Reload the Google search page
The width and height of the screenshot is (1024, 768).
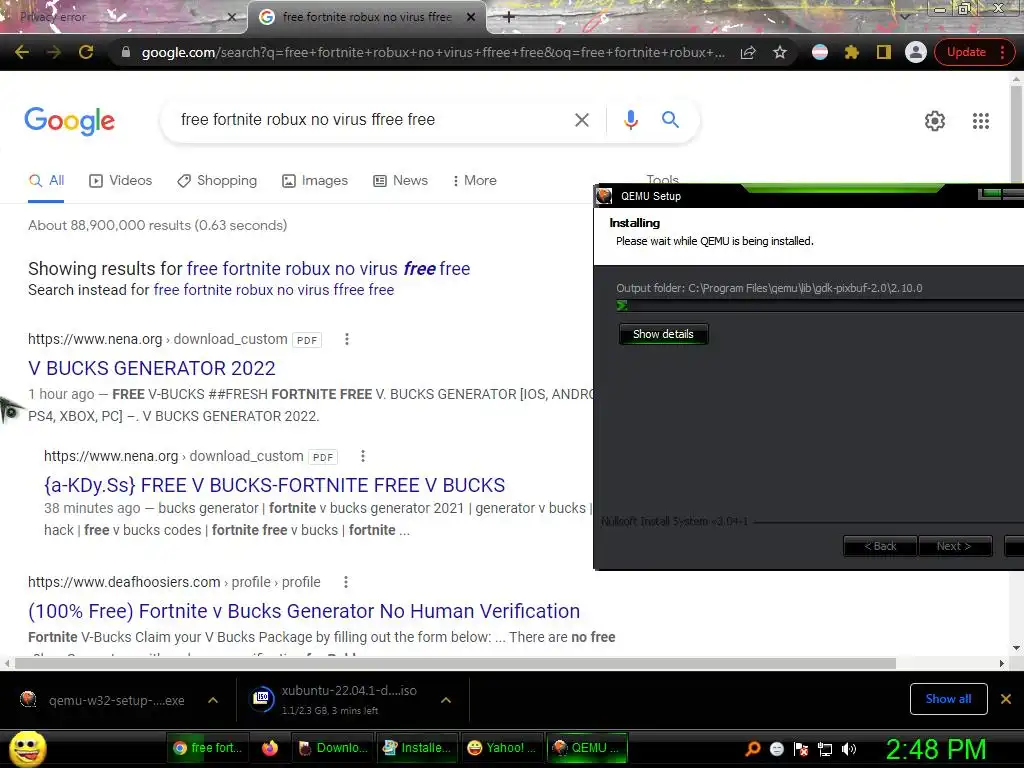[x=86, y=52]
